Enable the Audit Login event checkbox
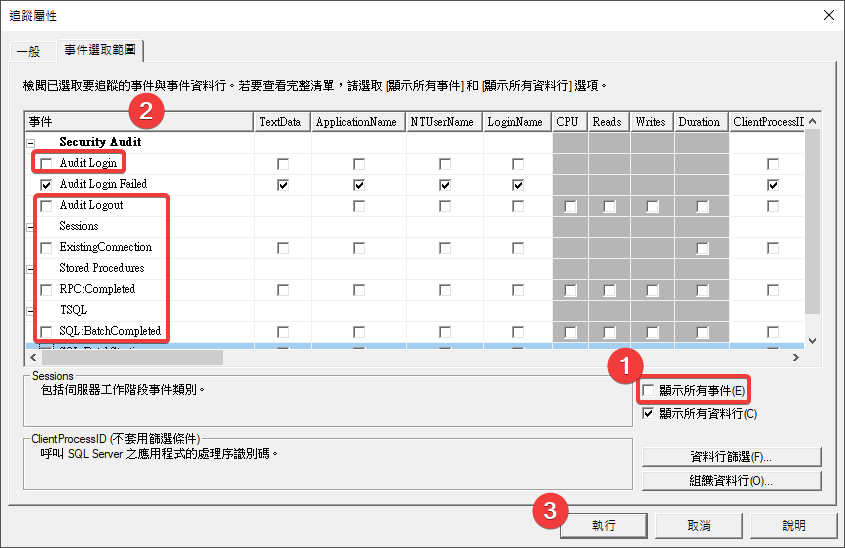The width and height of the screenshot is (845, 548). (46, 163)
